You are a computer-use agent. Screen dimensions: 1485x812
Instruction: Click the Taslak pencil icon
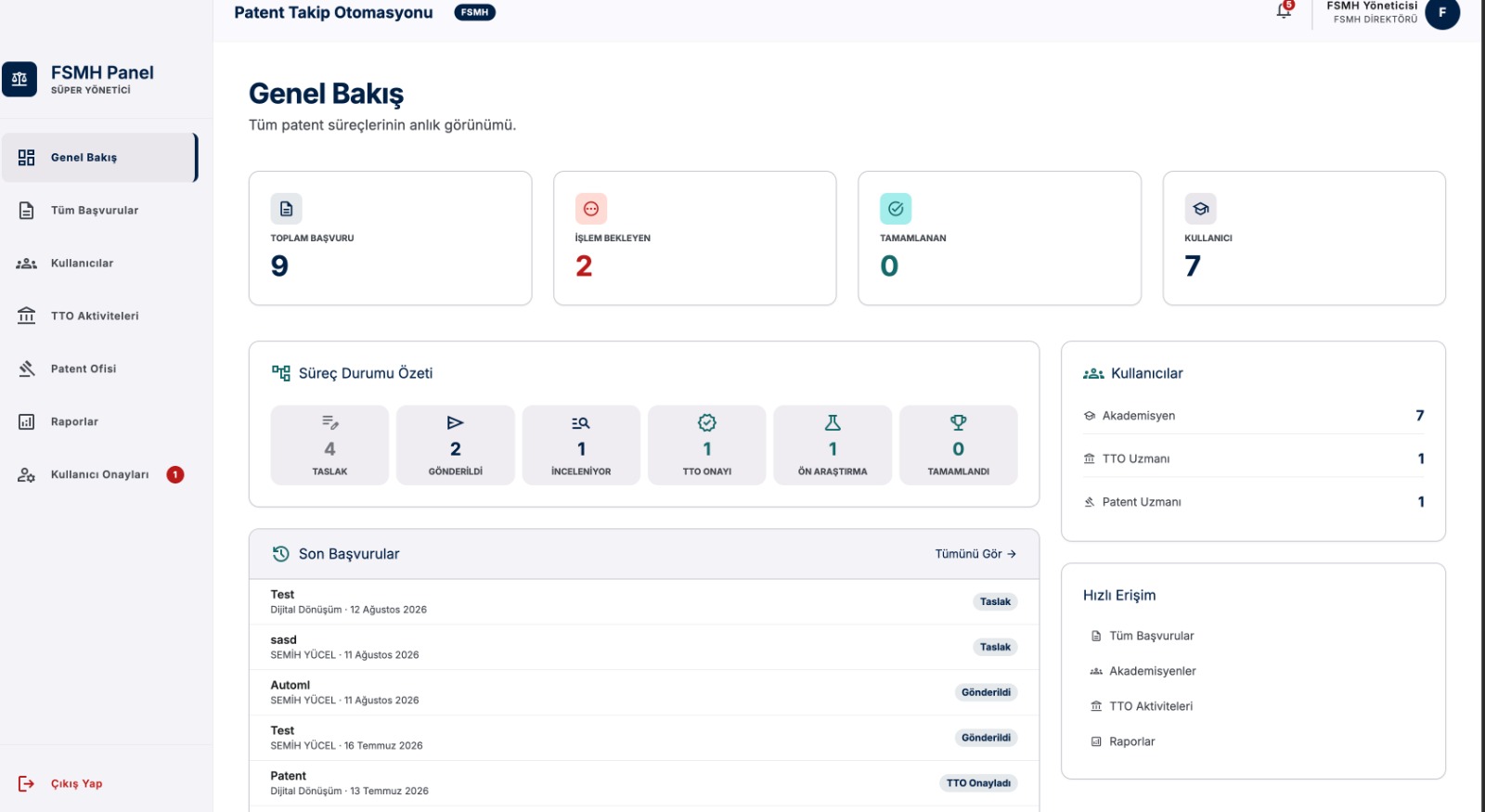click(329, 423)
